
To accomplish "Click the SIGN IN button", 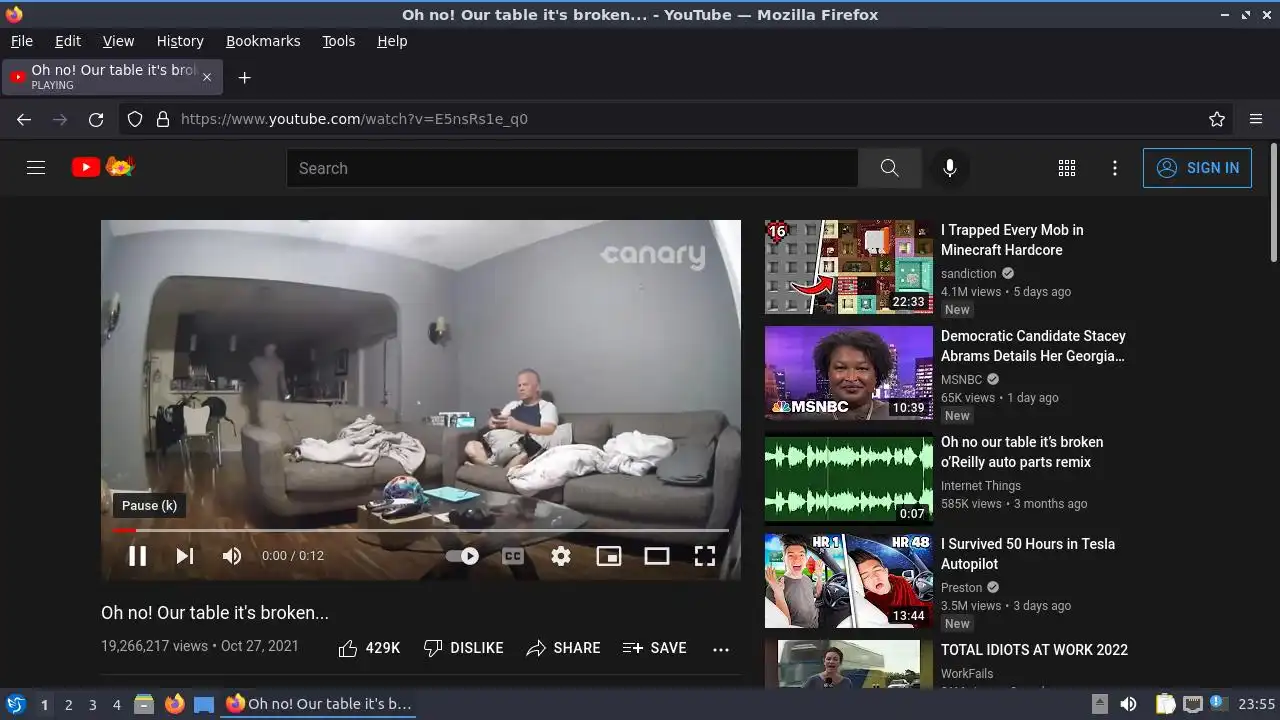I will coord(1197,168).
